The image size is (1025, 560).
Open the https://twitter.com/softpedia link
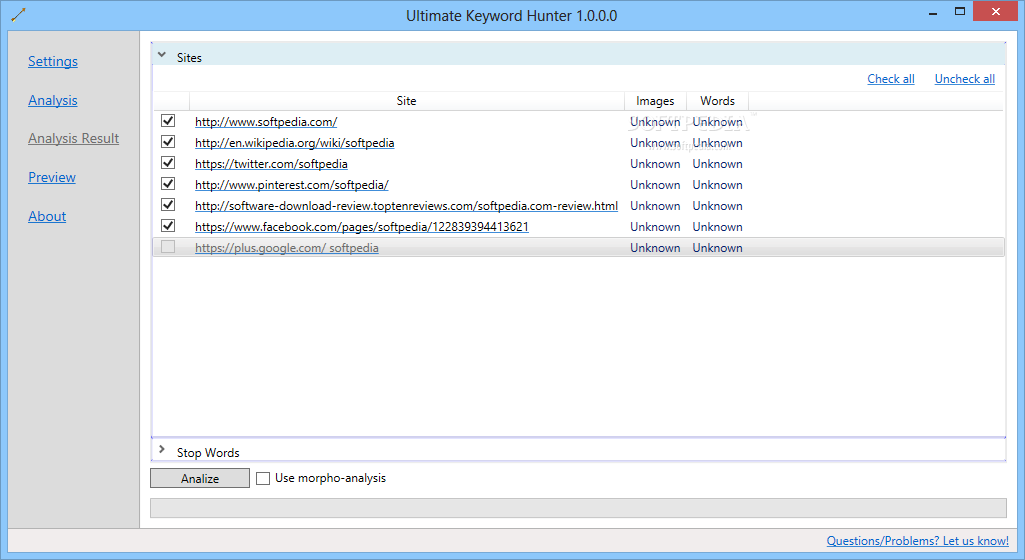(271, 163)
